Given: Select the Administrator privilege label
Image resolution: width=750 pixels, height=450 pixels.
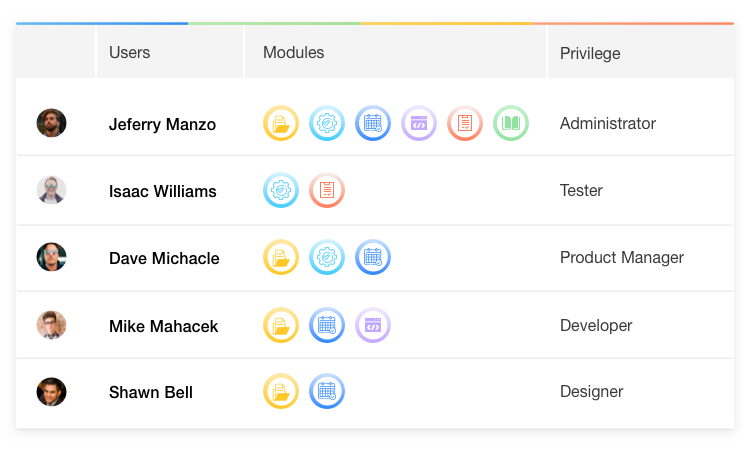Looking at the screenshot, I should tap(608, 123).
